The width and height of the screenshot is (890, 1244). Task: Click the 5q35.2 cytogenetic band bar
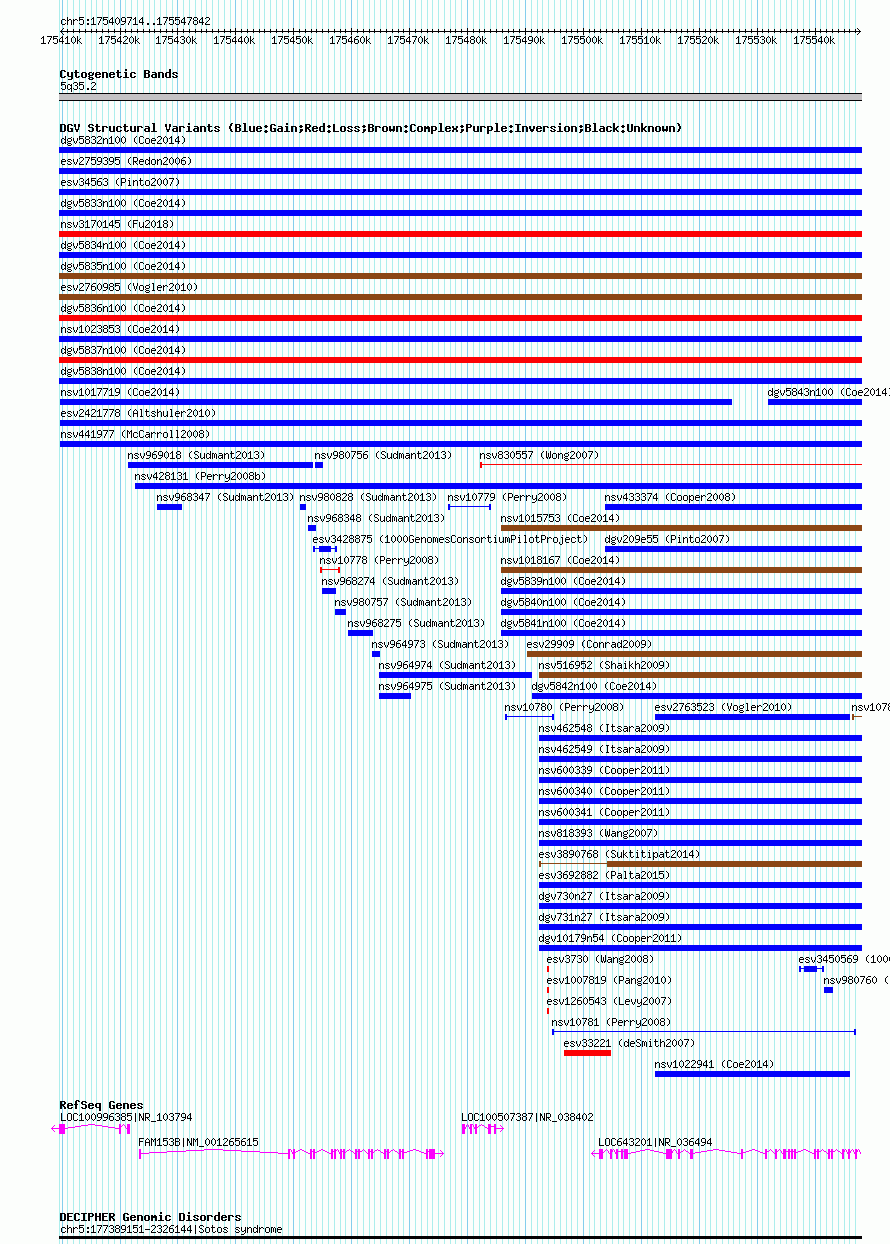tap(460, 97)
